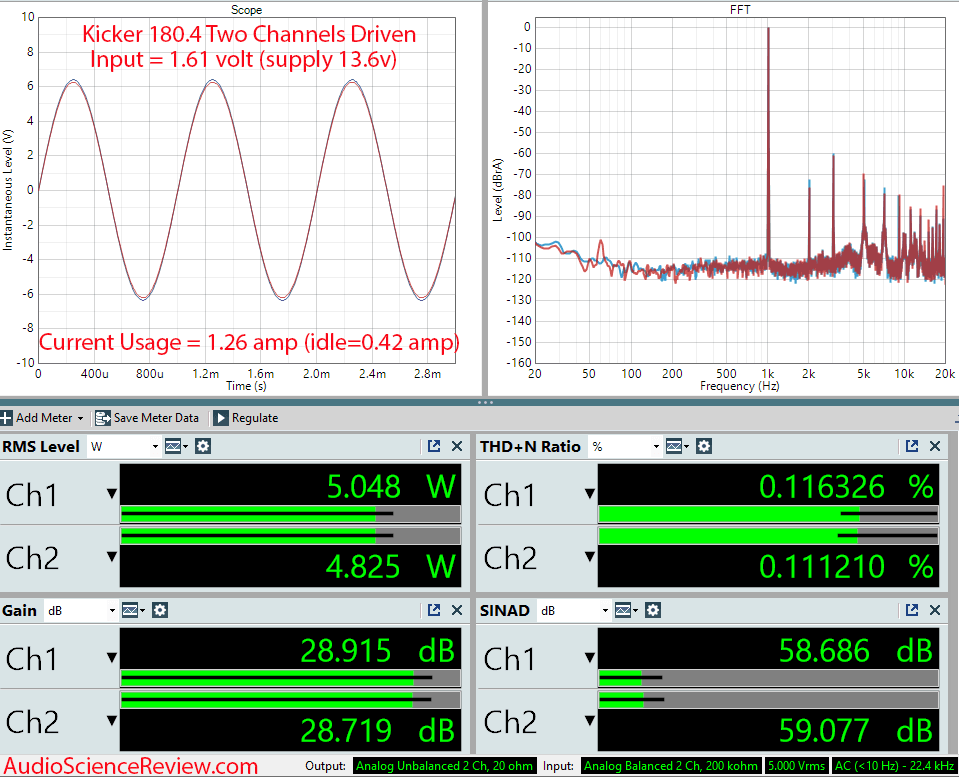Click SINAD Ch1 reading 58.686 dB
959x777 pixels.
click(856, 651)
